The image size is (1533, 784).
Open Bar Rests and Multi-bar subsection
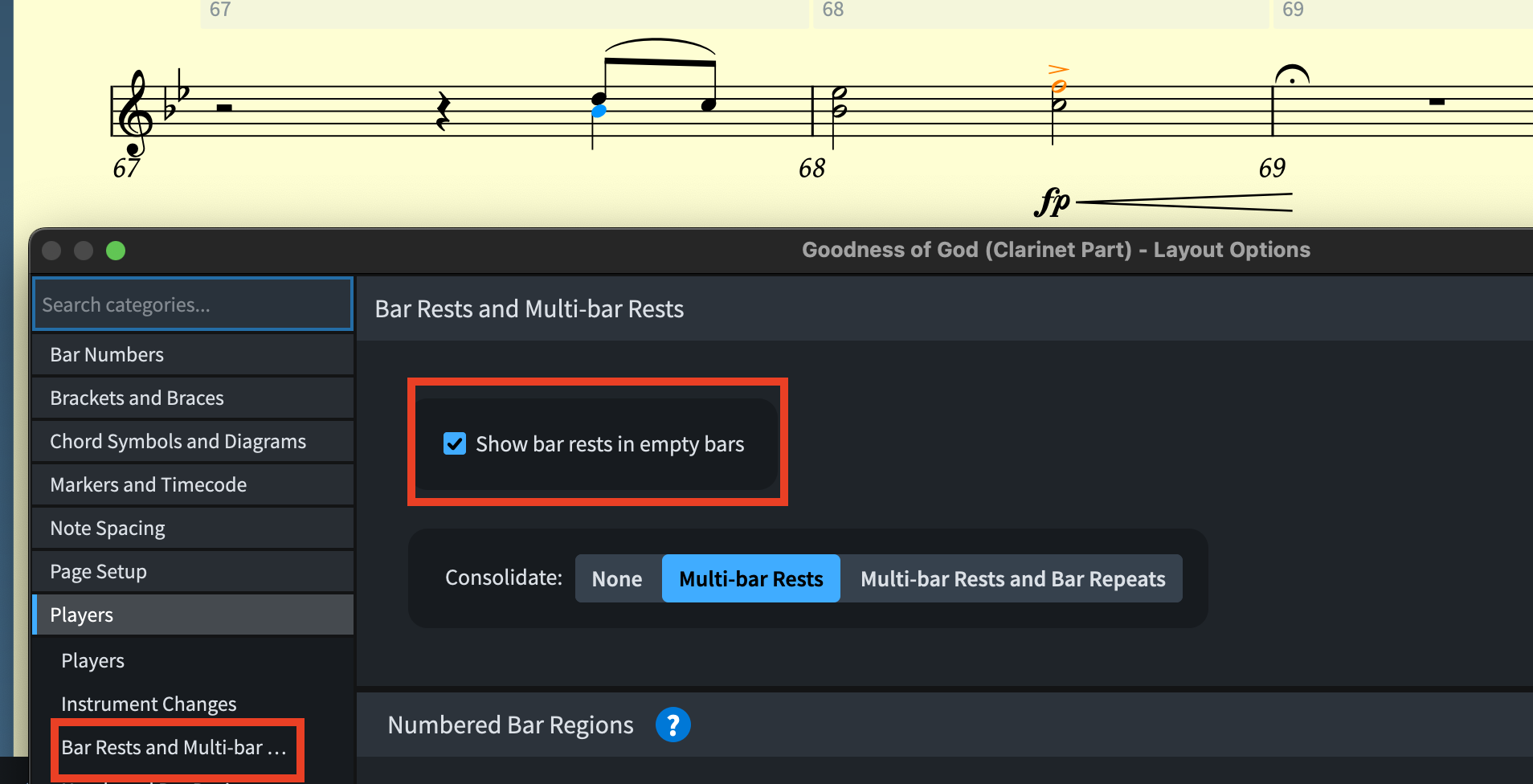(x=174, y=747)
